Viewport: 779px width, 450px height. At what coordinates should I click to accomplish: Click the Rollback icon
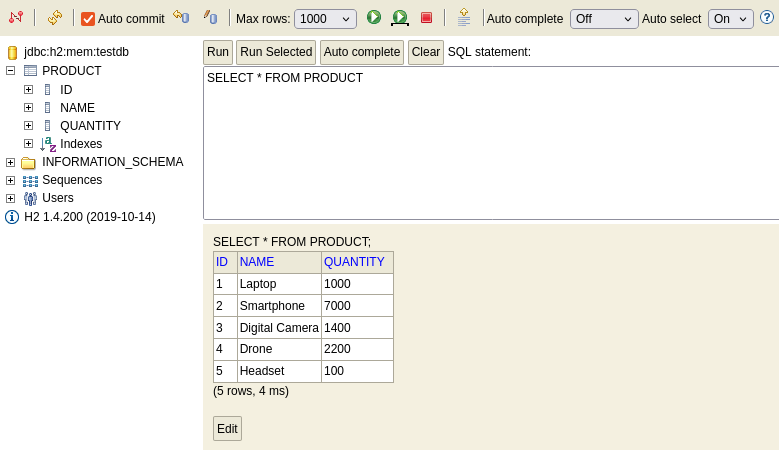click(x=181, y=17)
